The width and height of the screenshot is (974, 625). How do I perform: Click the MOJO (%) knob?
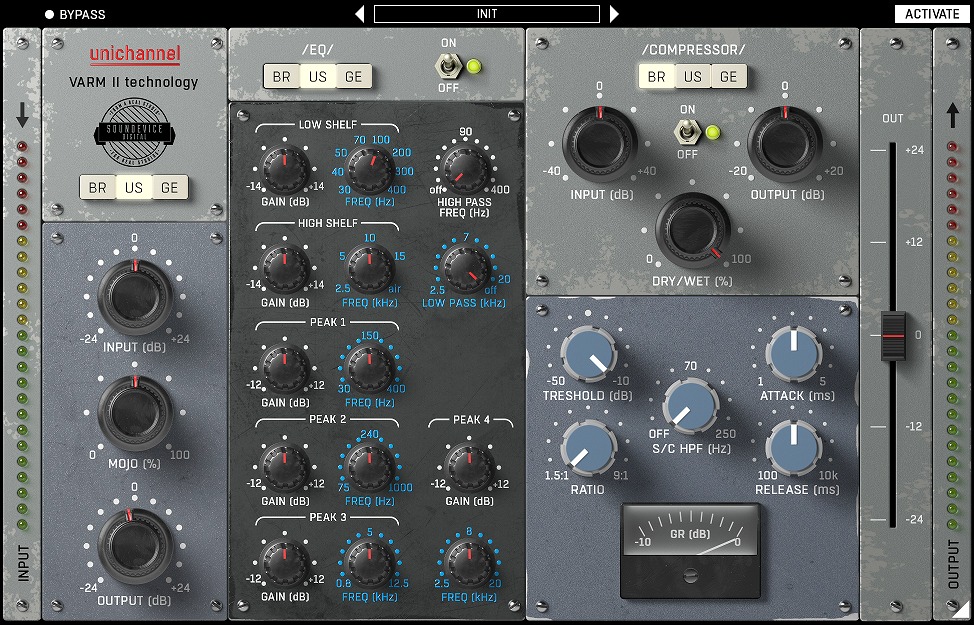point(134,411)
